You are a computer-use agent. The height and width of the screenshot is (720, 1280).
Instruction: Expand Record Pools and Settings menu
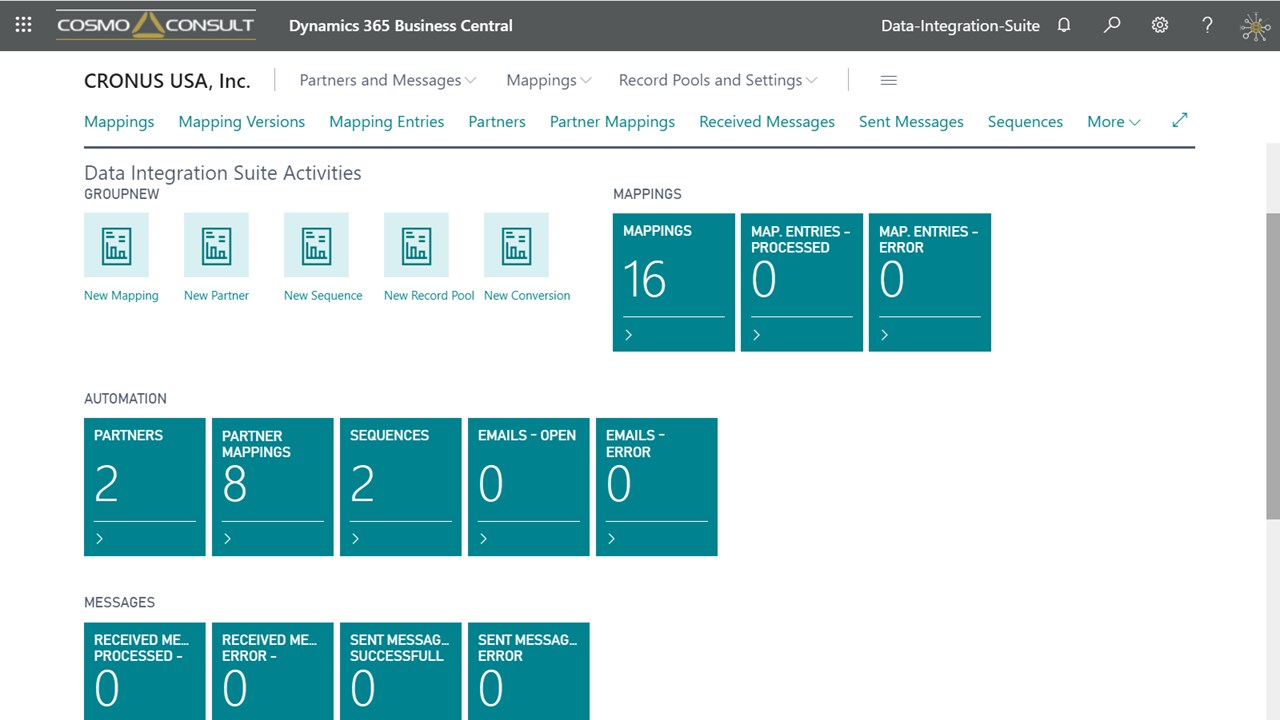coord(718,80)
